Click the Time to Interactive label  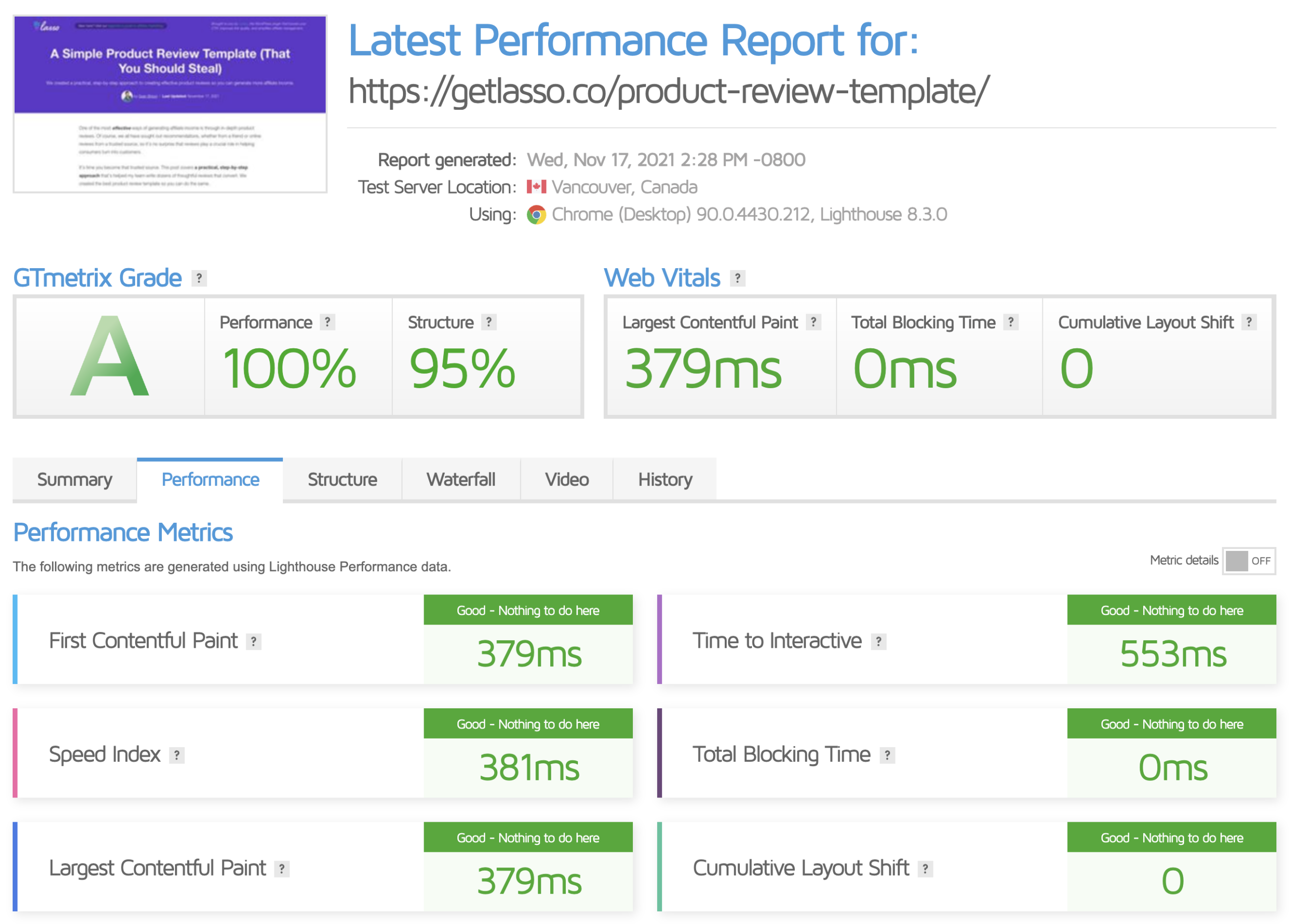[x=777, y=641]
